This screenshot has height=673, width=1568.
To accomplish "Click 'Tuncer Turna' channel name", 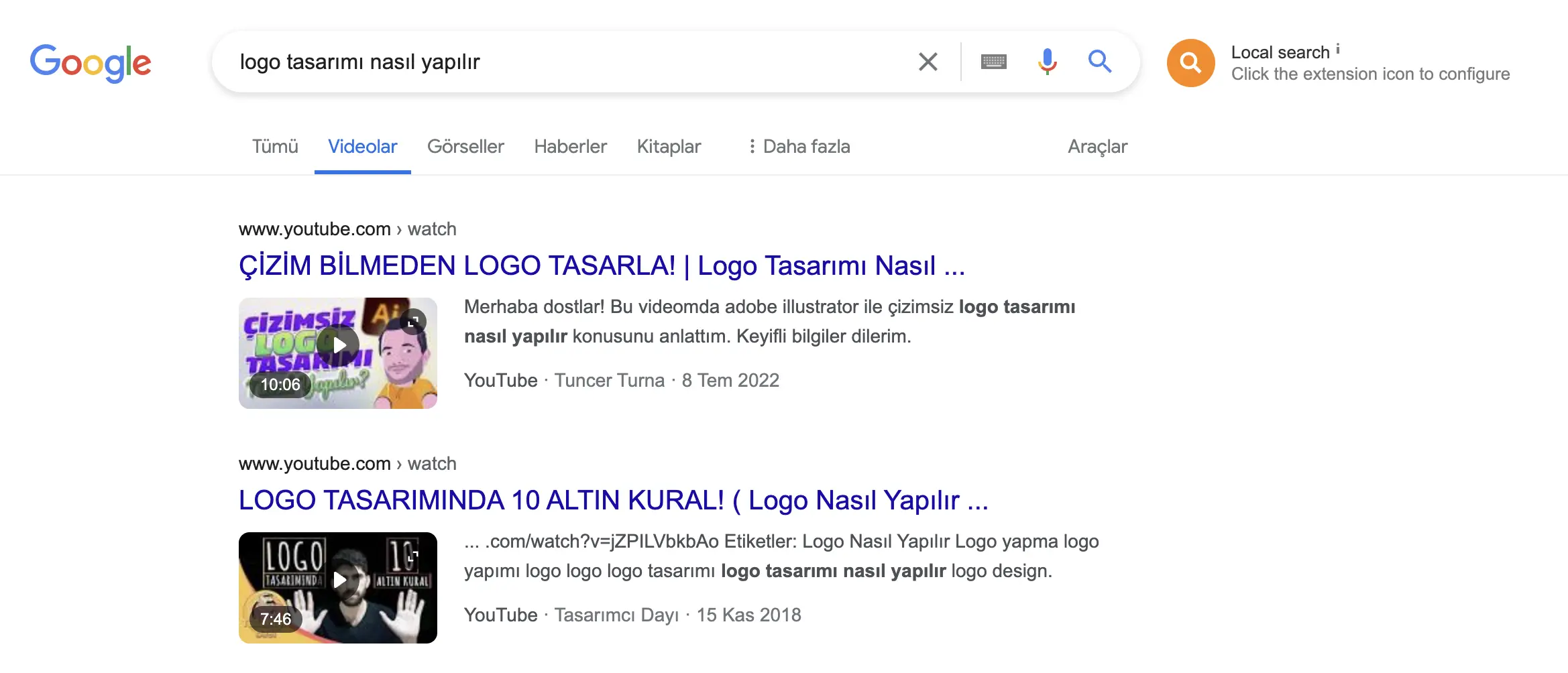I will (x=609, y=381).
